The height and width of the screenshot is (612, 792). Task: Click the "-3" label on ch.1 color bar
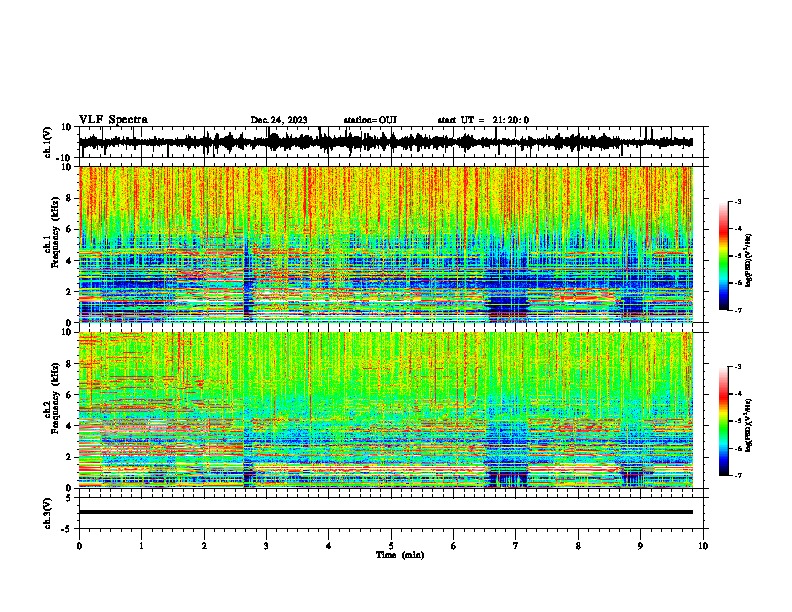[x=737, y=202]
